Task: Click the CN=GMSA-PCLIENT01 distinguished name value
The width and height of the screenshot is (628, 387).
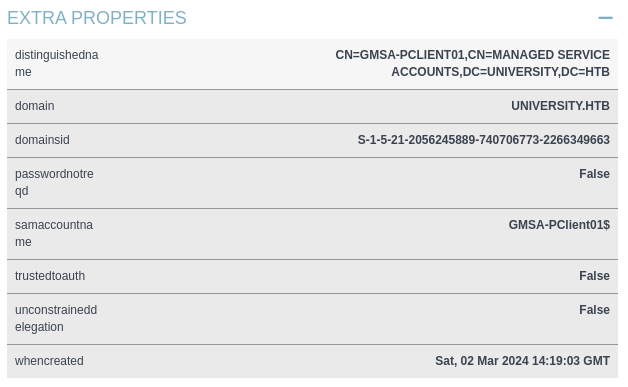Action: (473, 63)
